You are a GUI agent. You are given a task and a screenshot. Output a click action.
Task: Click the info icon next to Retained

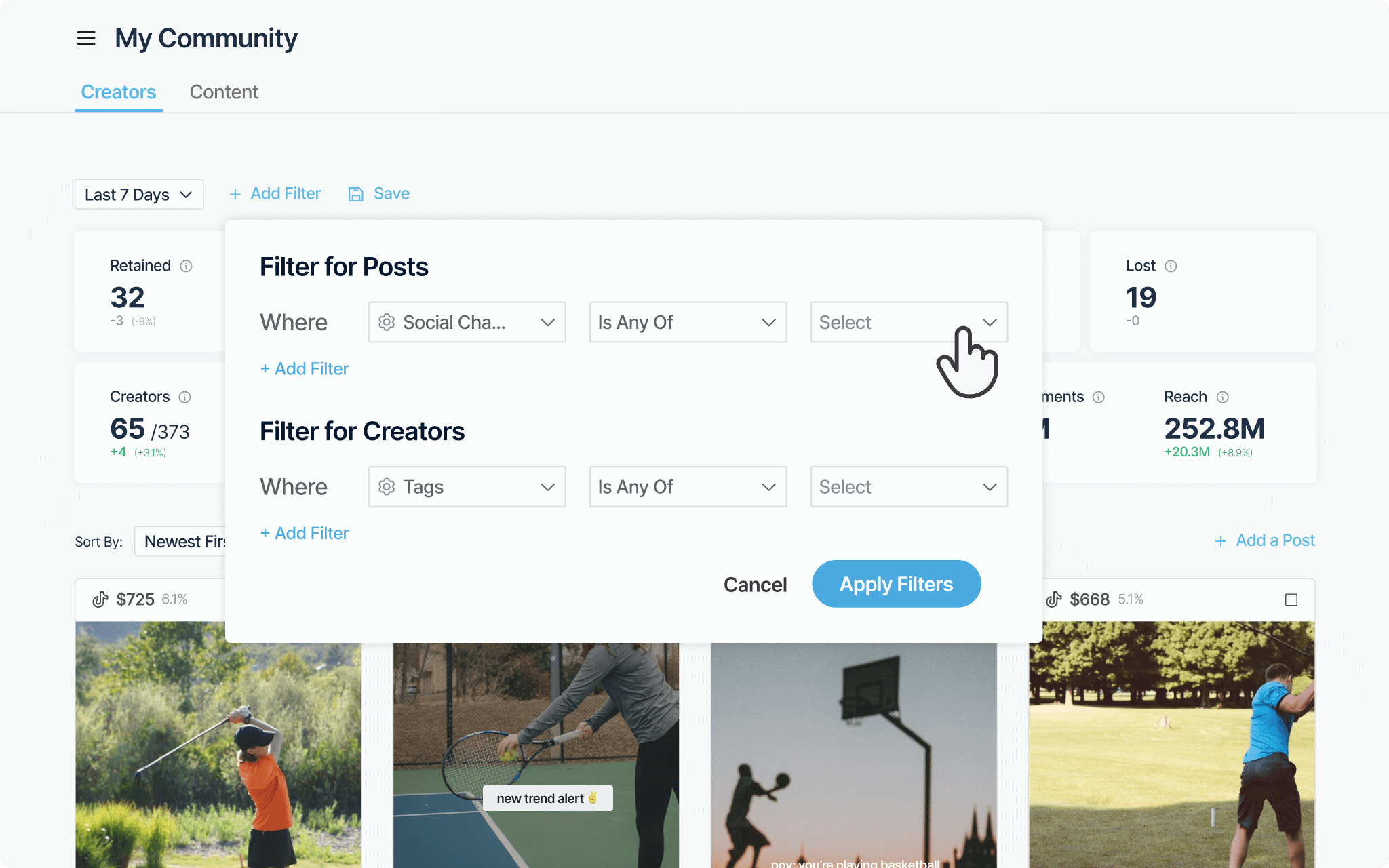(x=186, y=266)
